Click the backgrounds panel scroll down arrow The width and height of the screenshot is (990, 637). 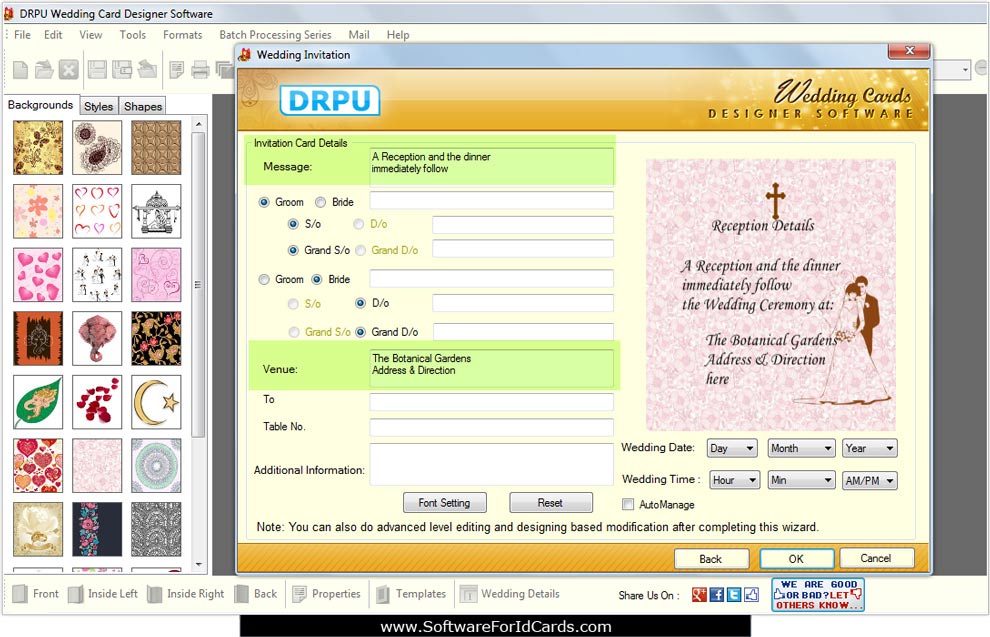point(198,564)
